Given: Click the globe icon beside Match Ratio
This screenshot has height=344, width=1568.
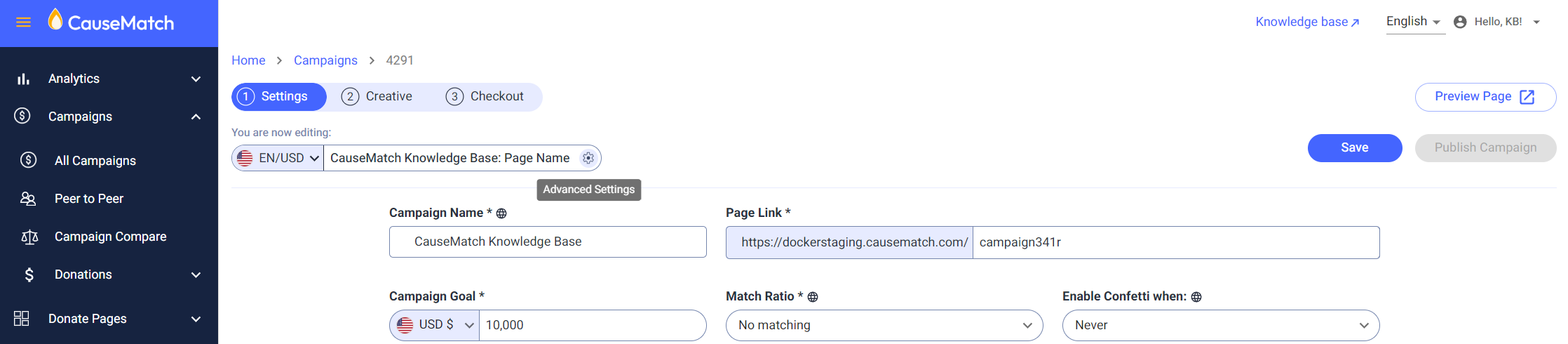Looking at the screenshot, I should pos(813,297).
